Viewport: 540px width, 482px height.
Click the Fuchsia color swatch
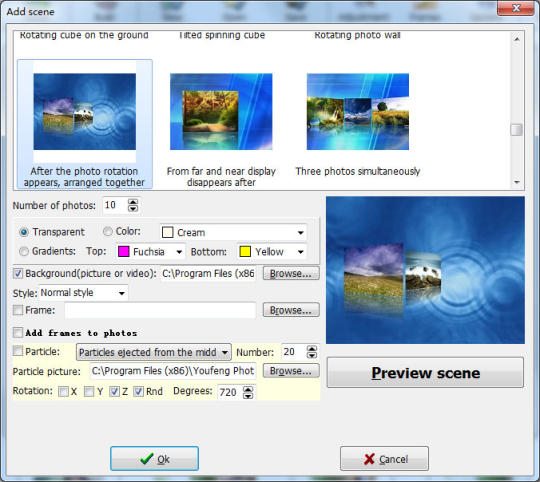pyautogui.click(x=123, y=252)
